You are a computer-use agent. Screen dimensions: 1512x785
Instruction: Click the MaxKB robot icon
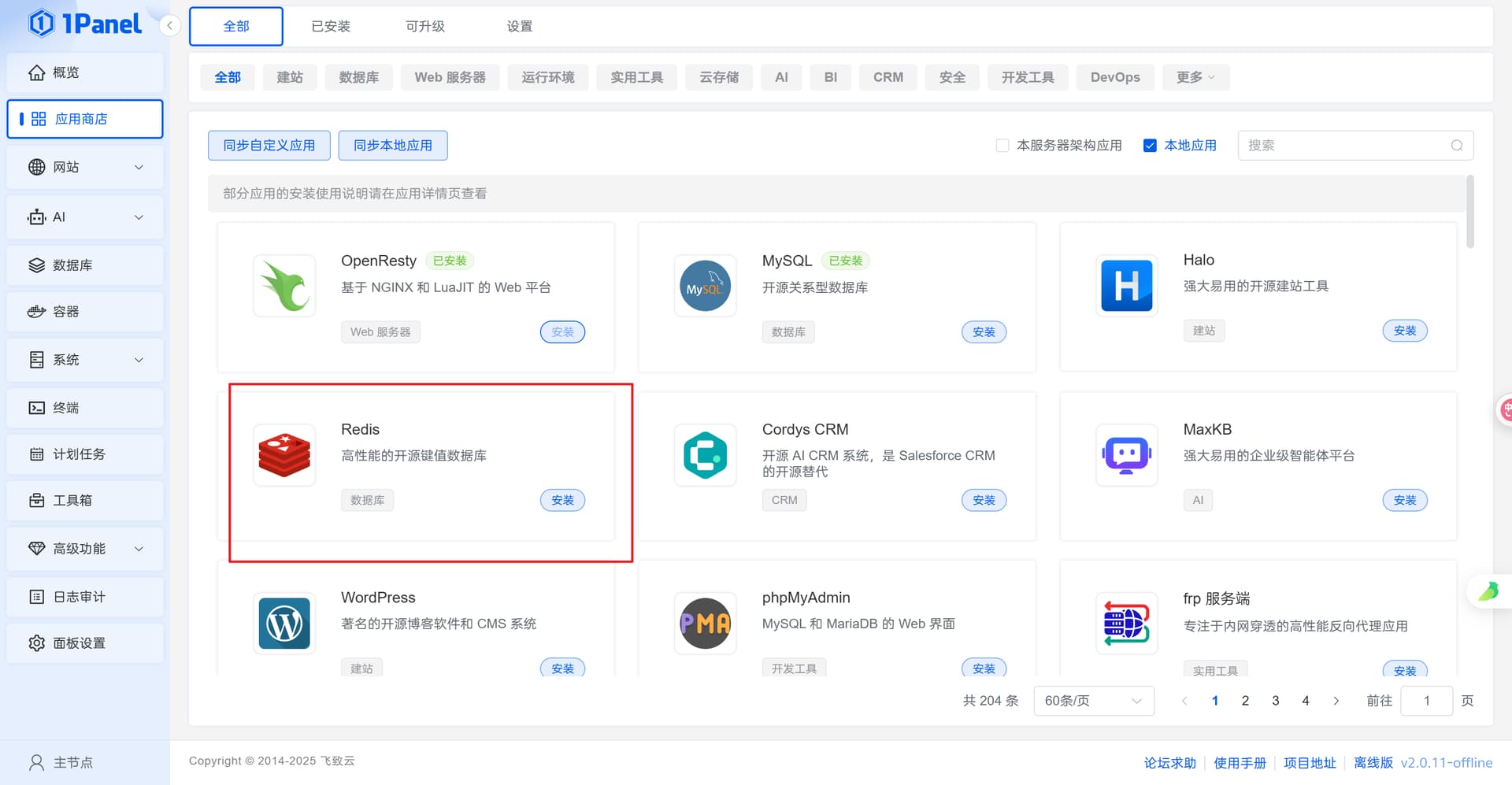click(x=1126, y=455)
